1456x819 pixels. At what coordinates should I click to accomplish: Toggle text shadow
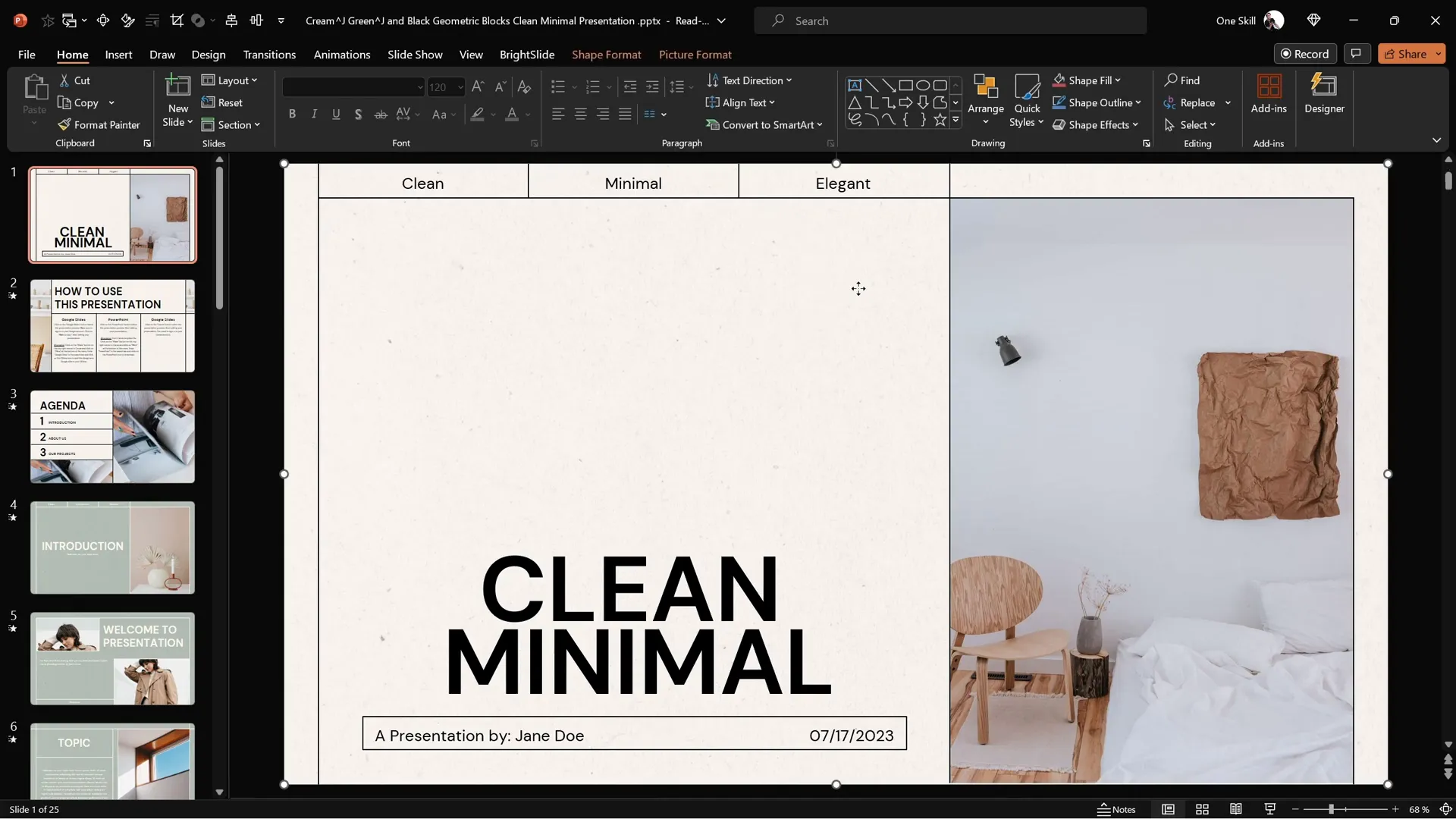(358, 114)
